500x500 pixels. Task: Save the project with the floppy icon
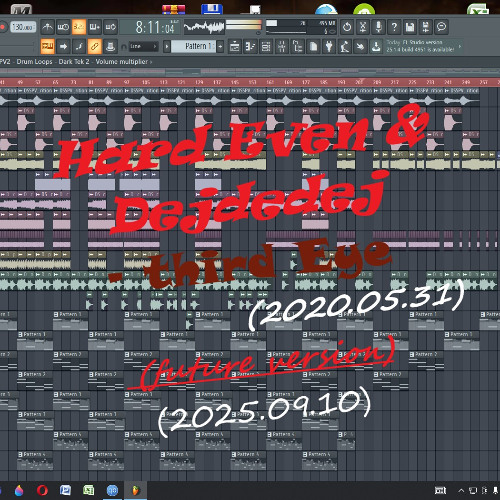coord(410,27)
